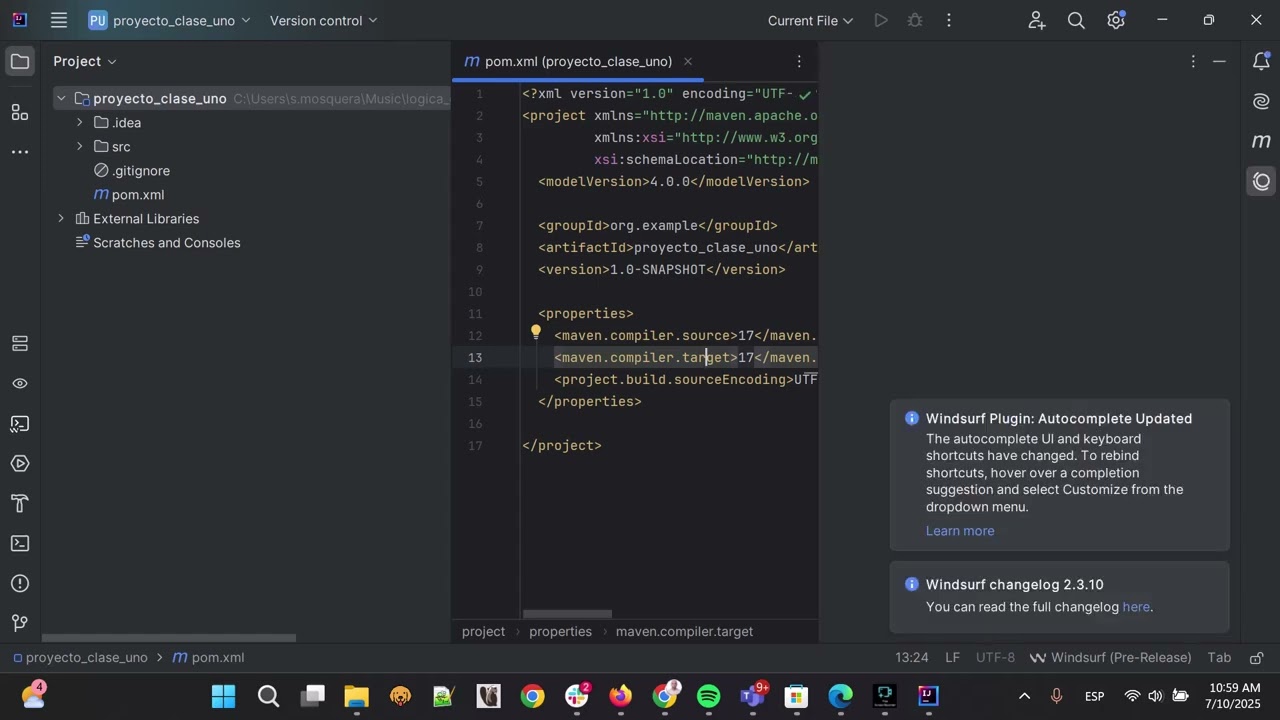Expand the src folder
The image size is (1280, 720).
(x=79, y=146)
